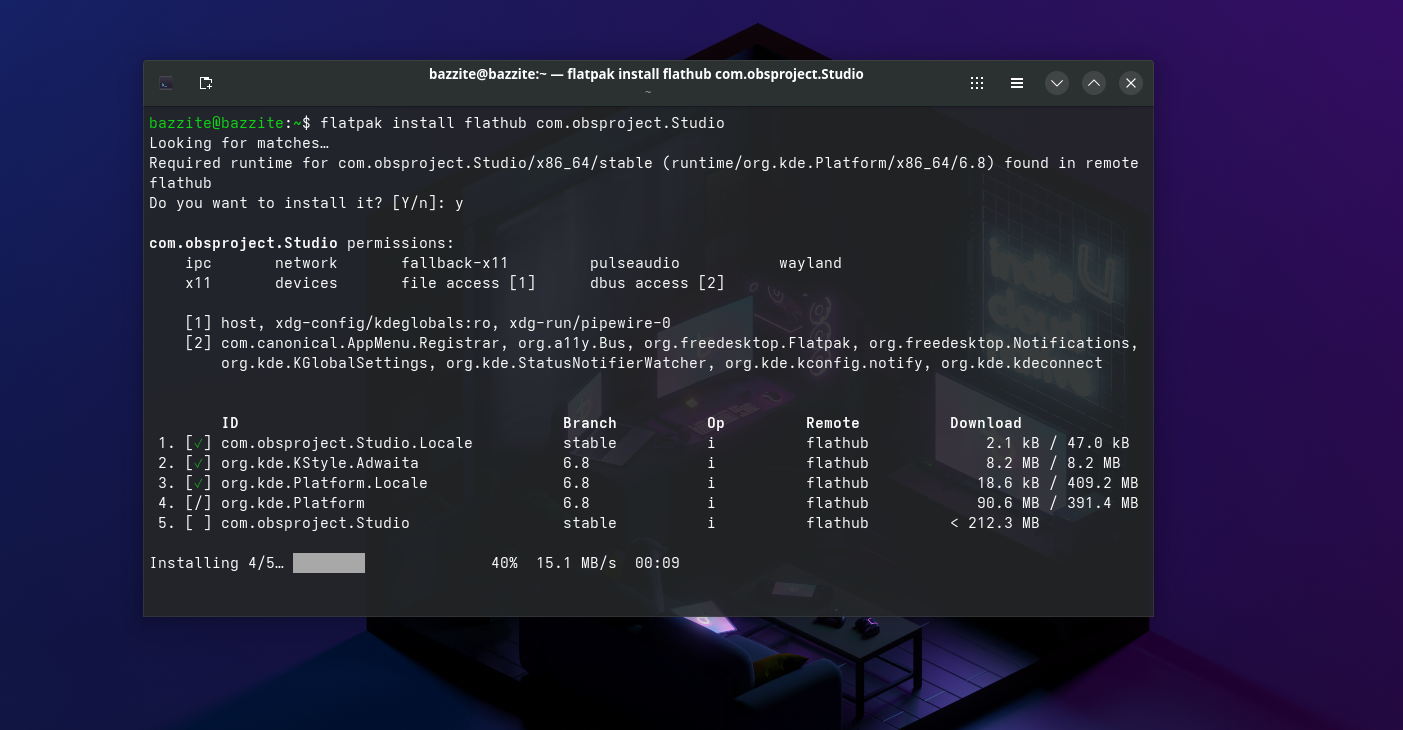This screenshot has width=1403, height=730.
Task: Click the window title text
Action: [646, 74]
